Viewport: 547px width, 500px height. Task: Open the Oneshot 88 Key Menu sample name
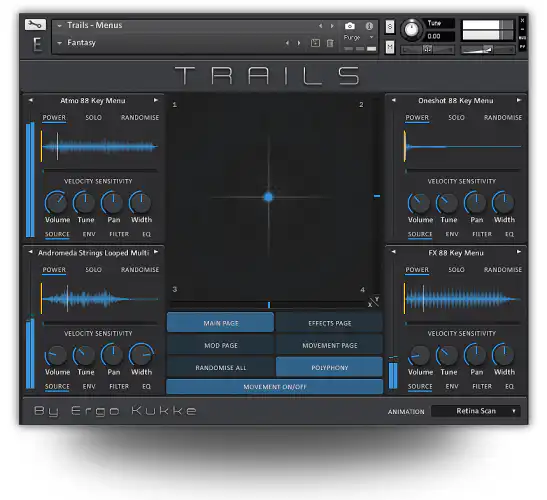(x=456, y=100)
